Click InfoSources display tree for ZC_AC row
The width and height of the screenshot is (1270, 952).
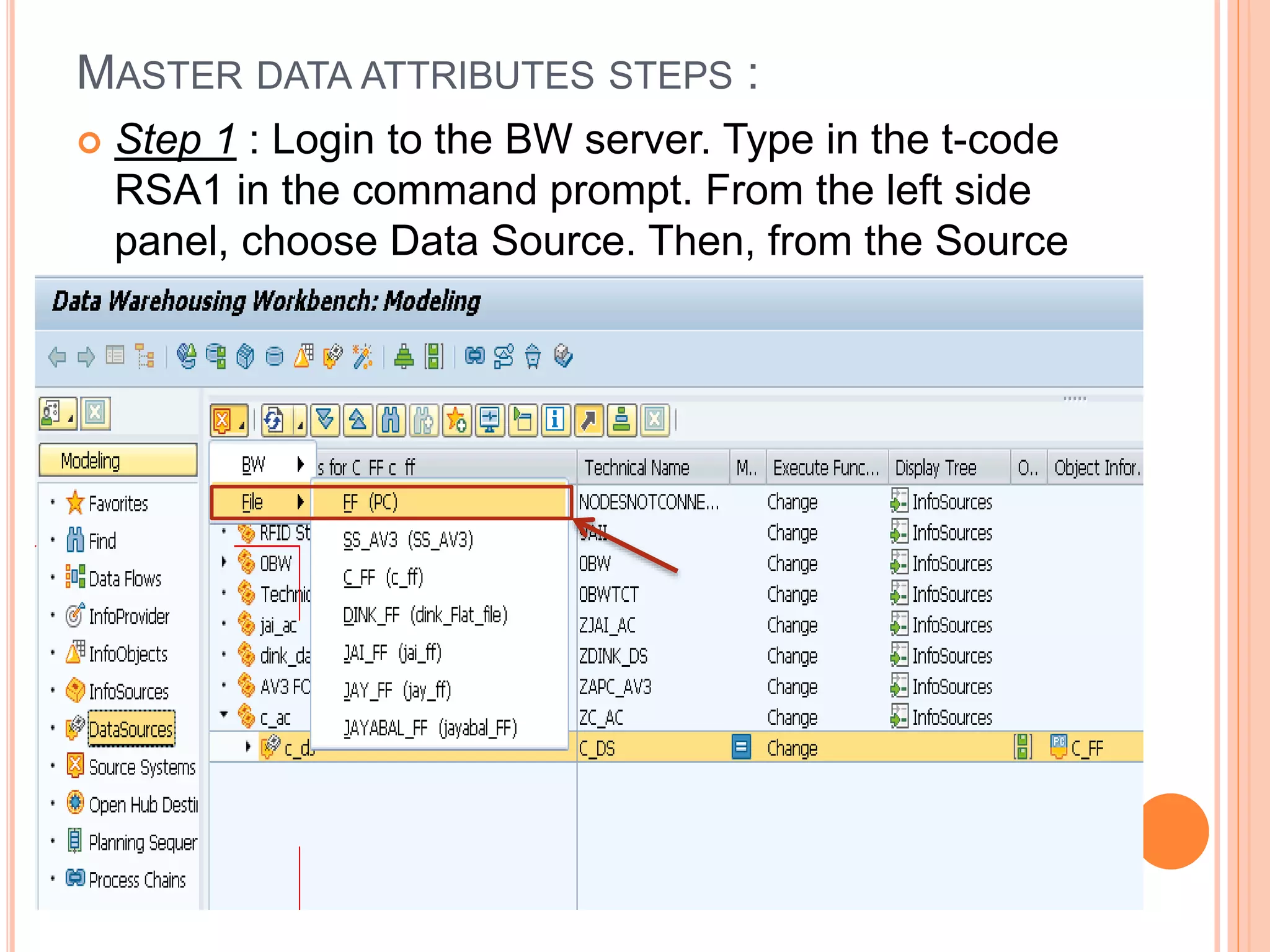click(x=941, y=717)
